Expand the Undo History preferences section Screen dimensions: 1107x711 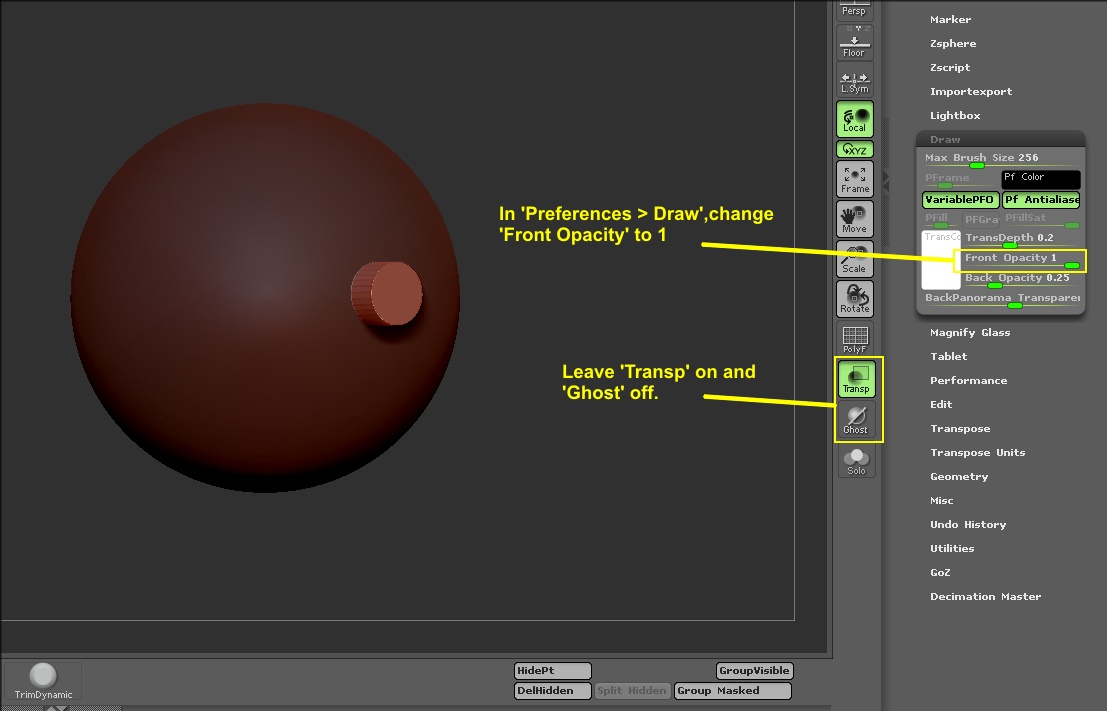pos(968,525)
